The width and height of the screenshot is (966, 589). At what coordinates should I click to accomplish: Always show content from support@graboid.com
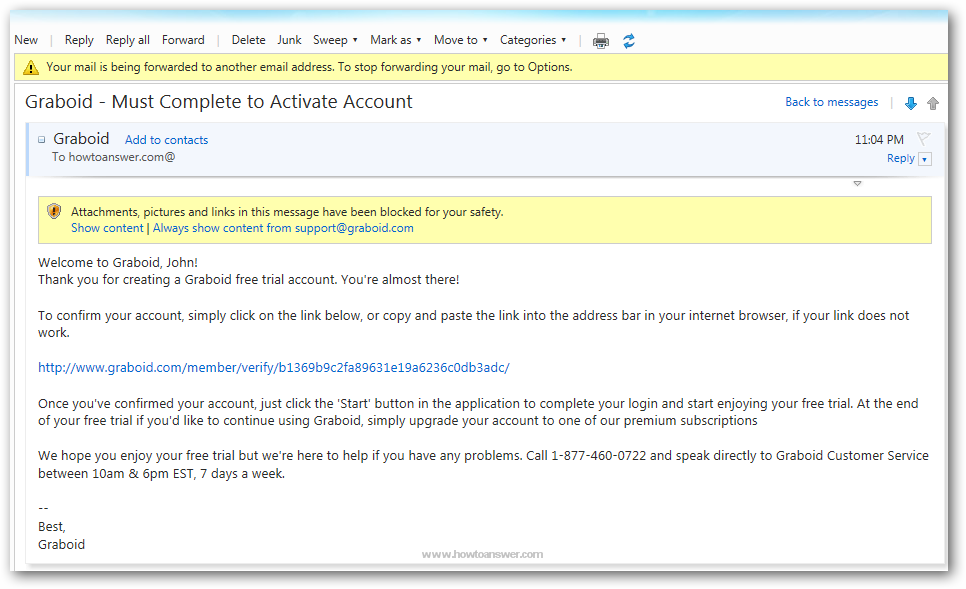click(x=283, y=228)
